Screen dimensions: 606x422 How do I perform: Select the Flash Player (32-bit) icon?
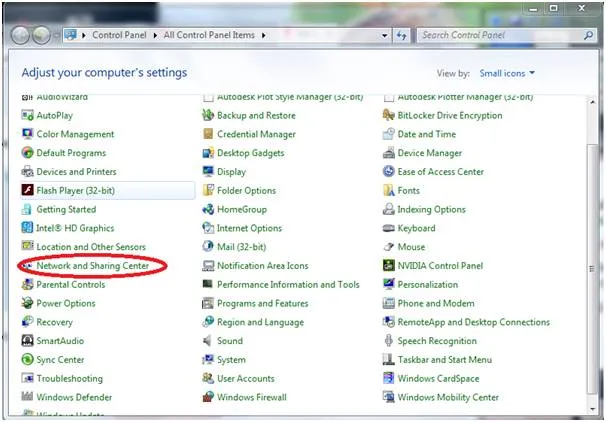coord(28,190)
